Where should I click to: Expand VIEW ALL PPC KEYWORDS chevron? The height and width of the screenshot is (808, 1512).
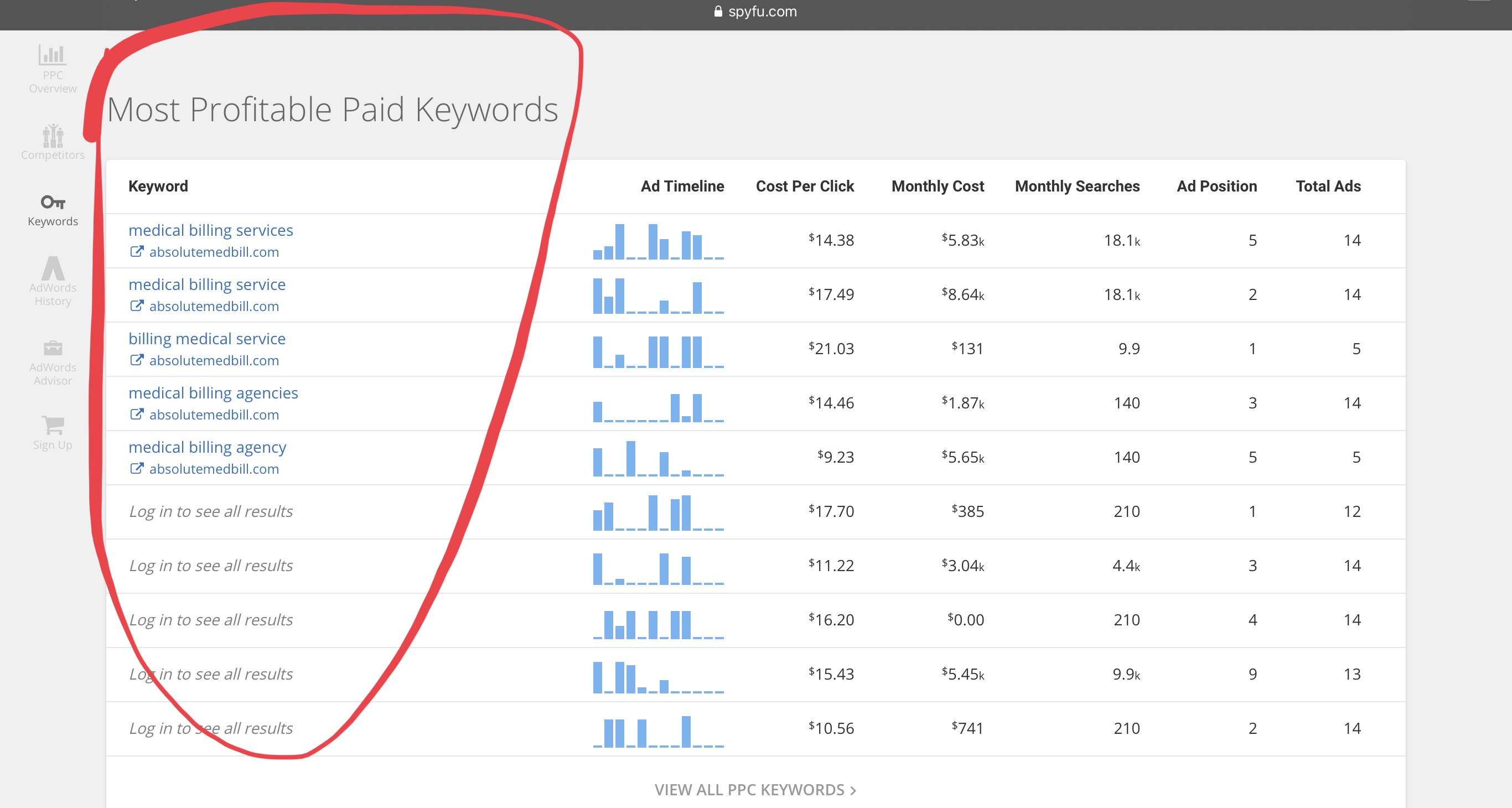click(853, 790)
